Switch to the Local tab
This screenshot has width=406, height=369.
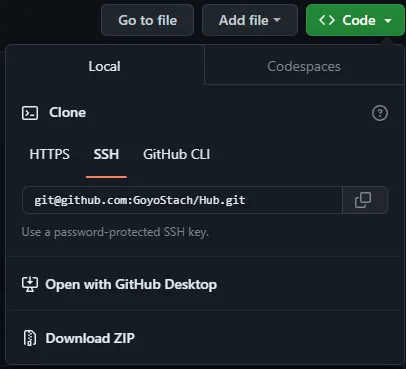(105, 66)
